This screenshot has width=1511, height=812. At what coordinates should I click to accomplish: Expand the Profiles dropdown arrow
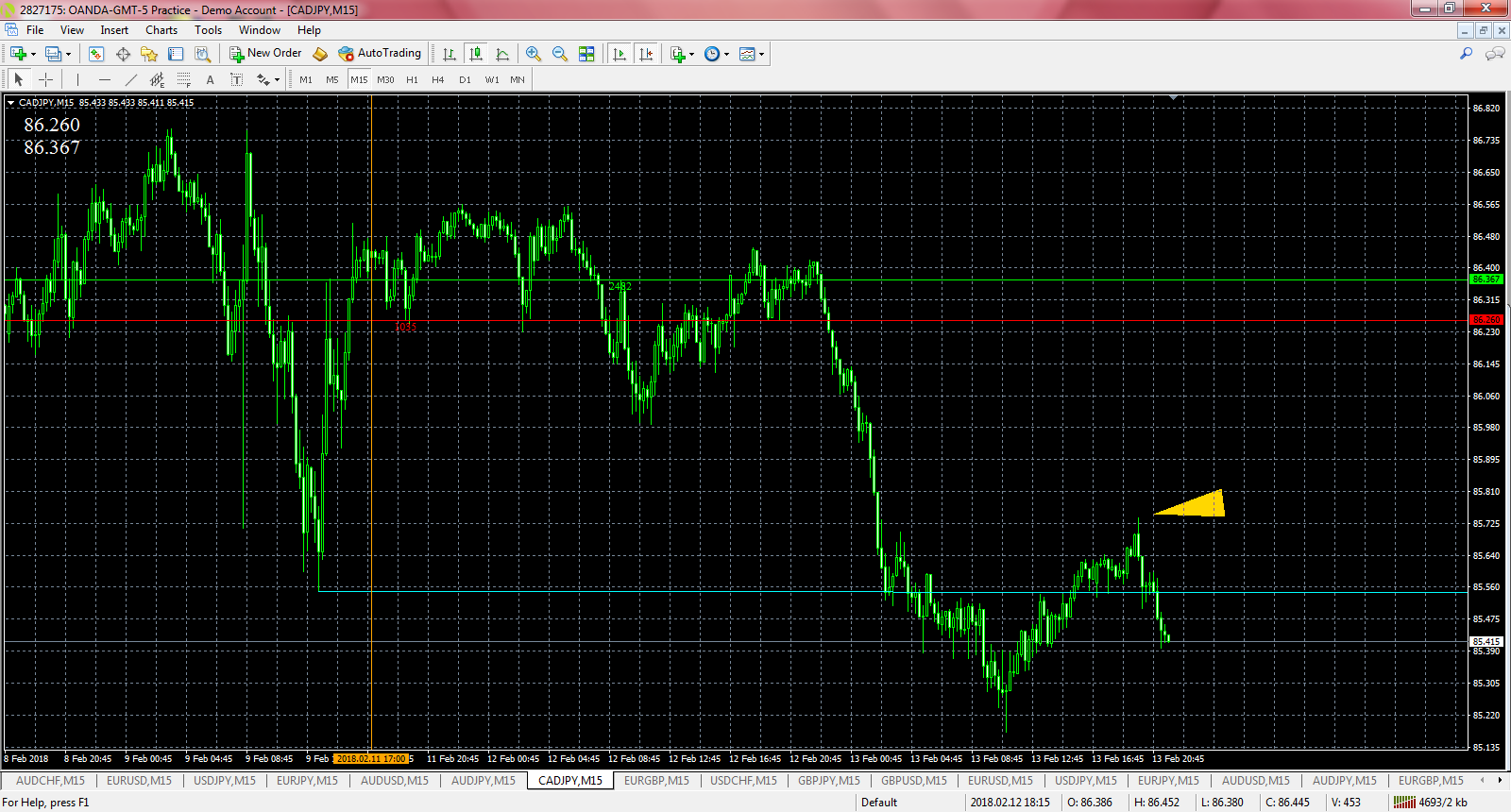point(68,54)
